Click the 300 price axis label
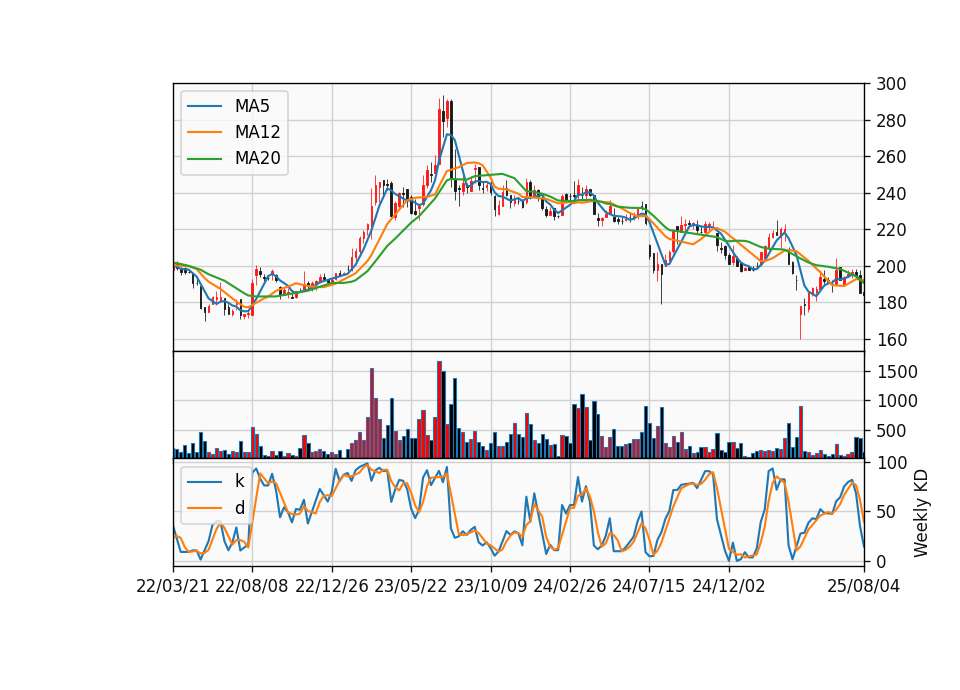The height and width of the screenshot is (690, 960). click(x=891, y=84)
